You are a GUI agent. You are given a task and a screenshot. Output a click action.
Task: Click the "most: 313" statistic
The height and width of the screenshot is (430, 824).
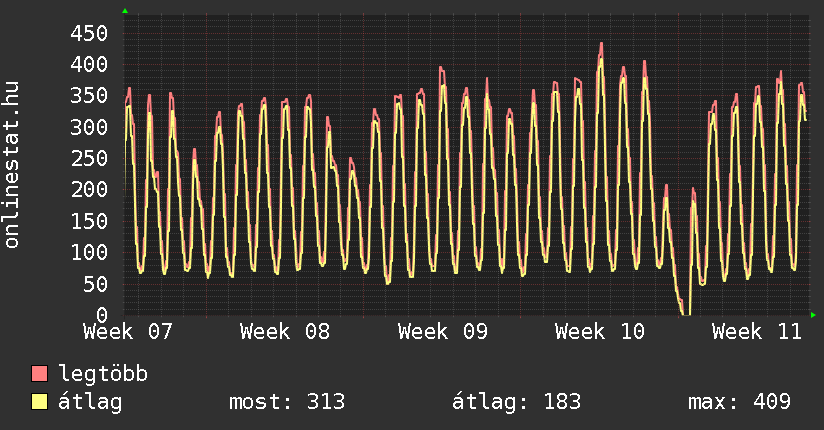287,402
